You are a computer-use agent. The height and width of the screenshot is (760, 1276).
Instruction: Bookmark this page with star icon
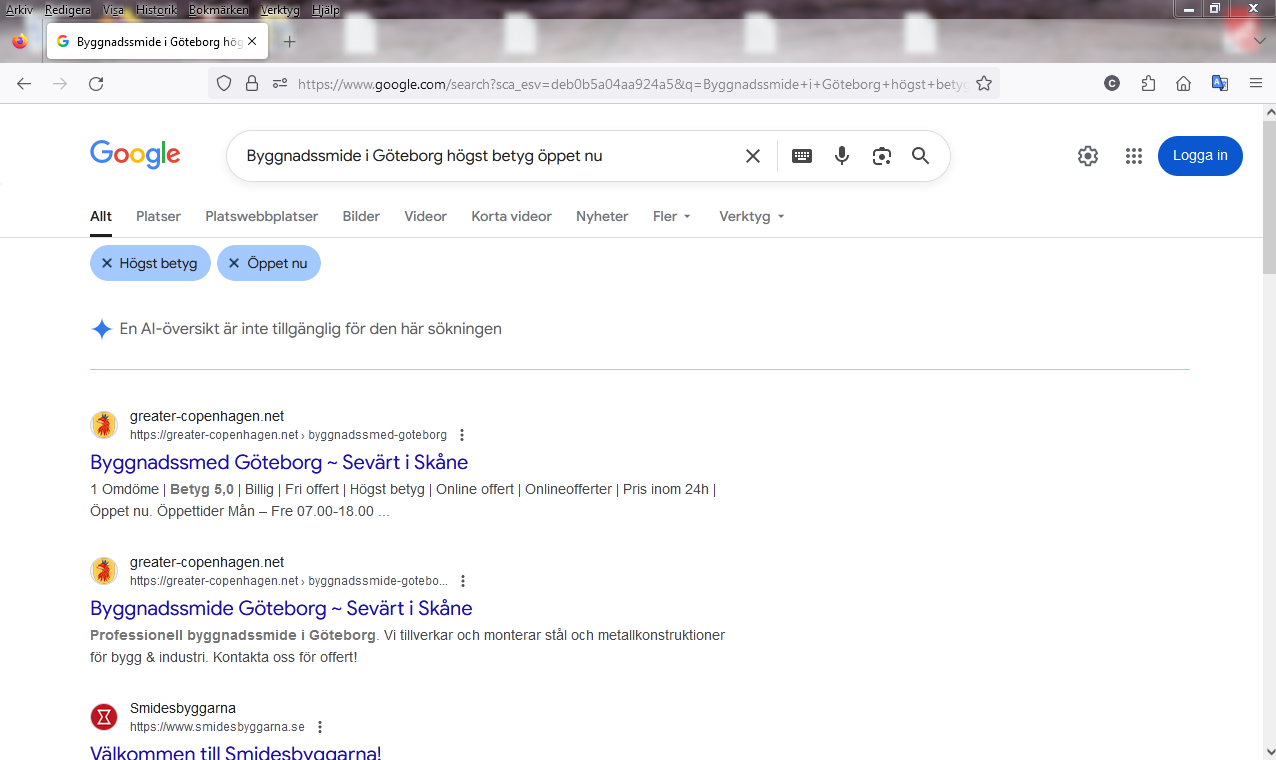tap(984, 84)
